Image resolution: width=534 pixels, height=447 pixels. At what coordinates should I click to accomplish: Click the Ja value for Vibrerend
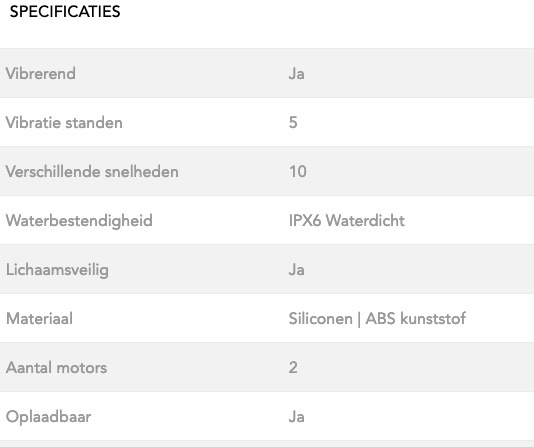(x=297, y=74)
